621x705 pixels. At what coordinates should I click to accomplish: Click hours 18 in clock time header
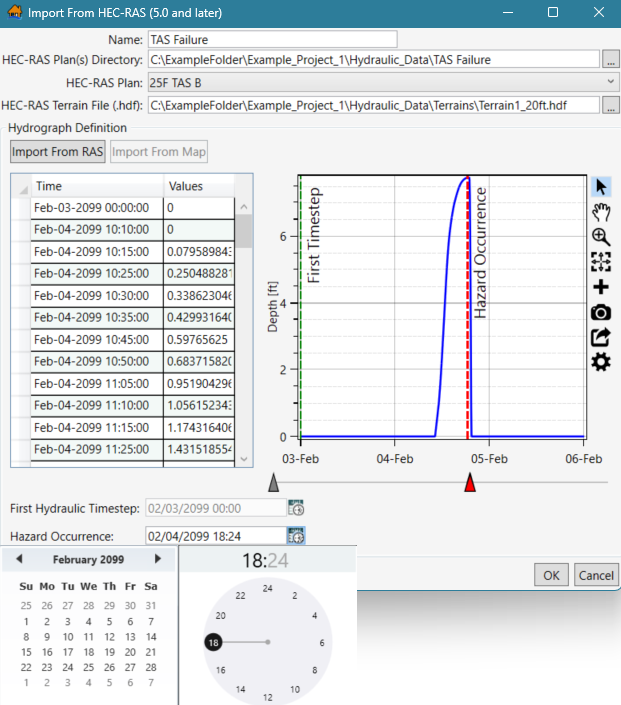coord(253,561)
